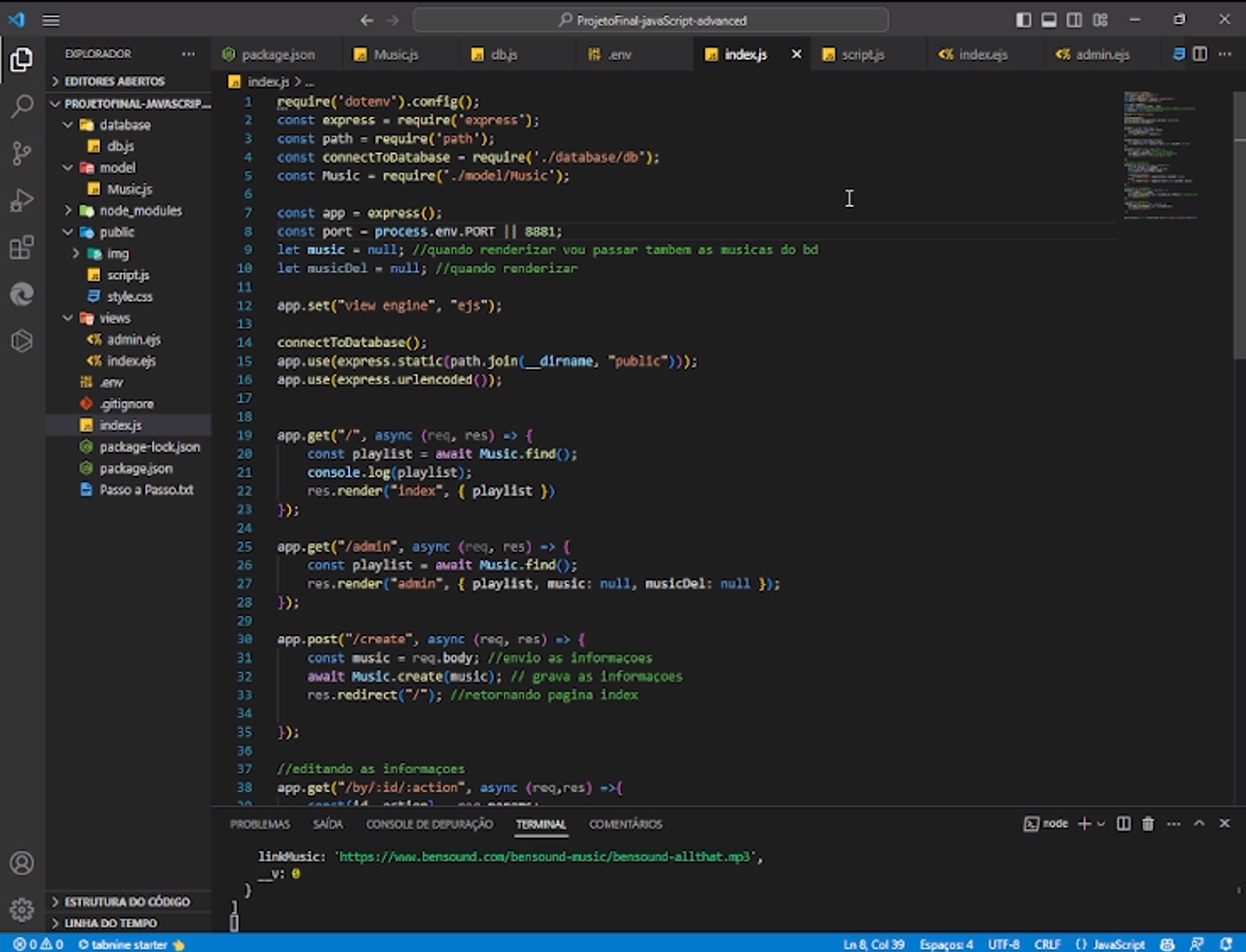This screenshot has width=1246, height=952.
Task: Maximize the terminal panel with chevron up
Action: click(1199, 824)
